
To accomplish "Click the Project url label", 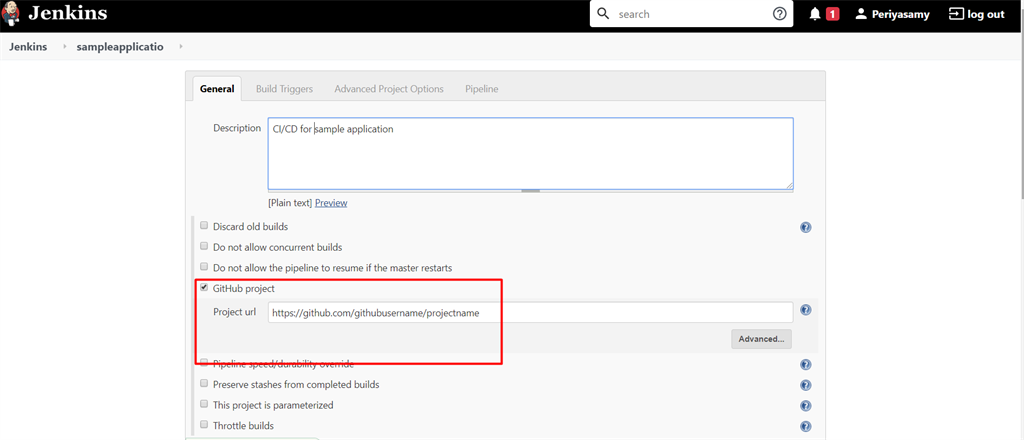I will point(234,312).
